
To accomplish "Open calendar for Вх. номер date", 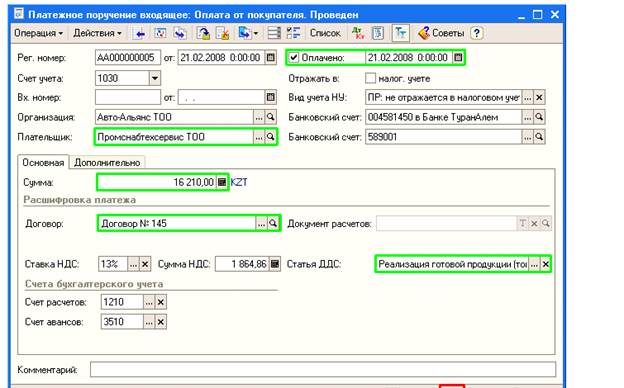I will 271,97.
